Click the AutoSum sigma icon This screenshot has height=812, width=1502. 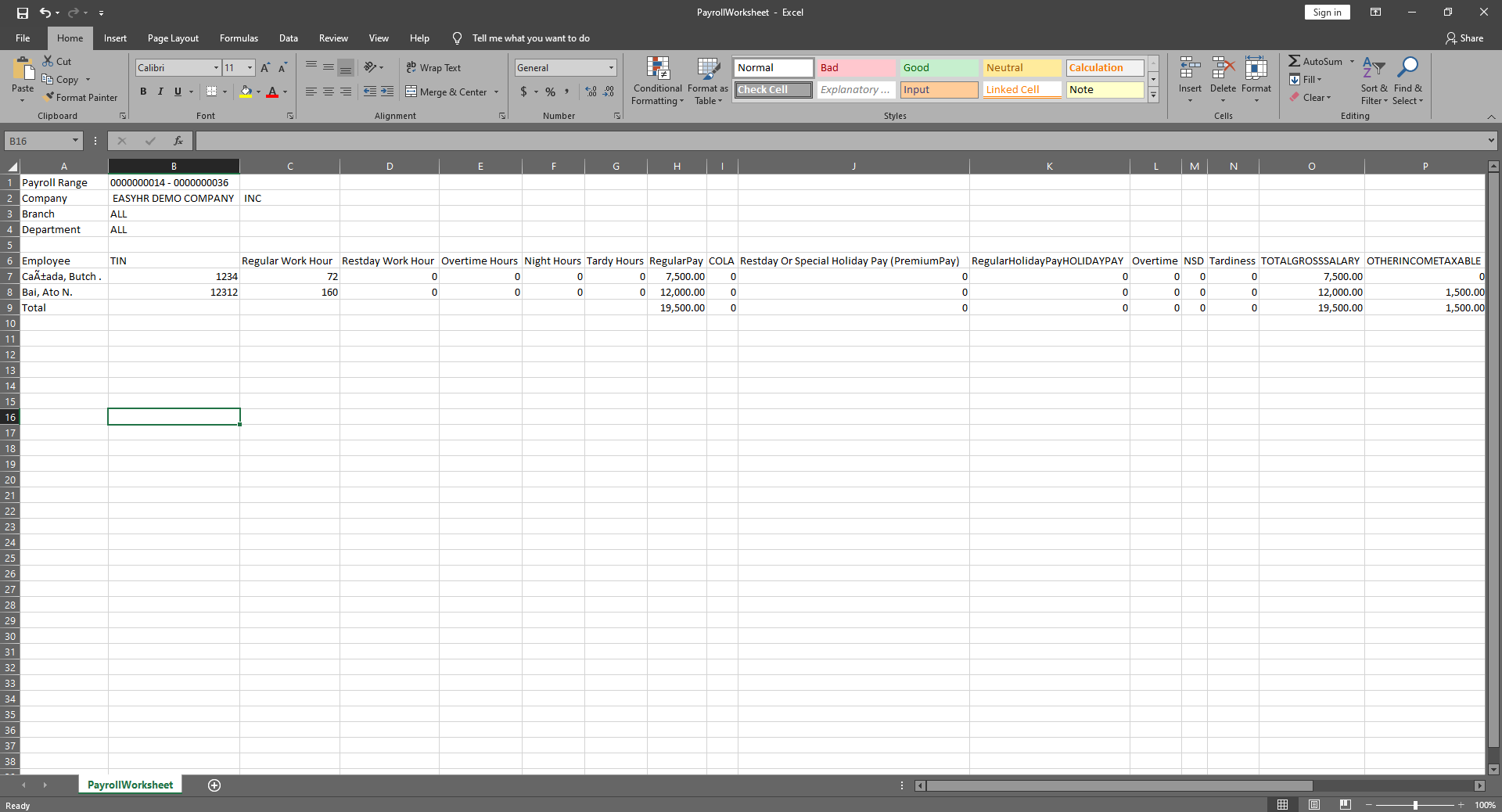pyautogui.click(x=1295, y=61)
